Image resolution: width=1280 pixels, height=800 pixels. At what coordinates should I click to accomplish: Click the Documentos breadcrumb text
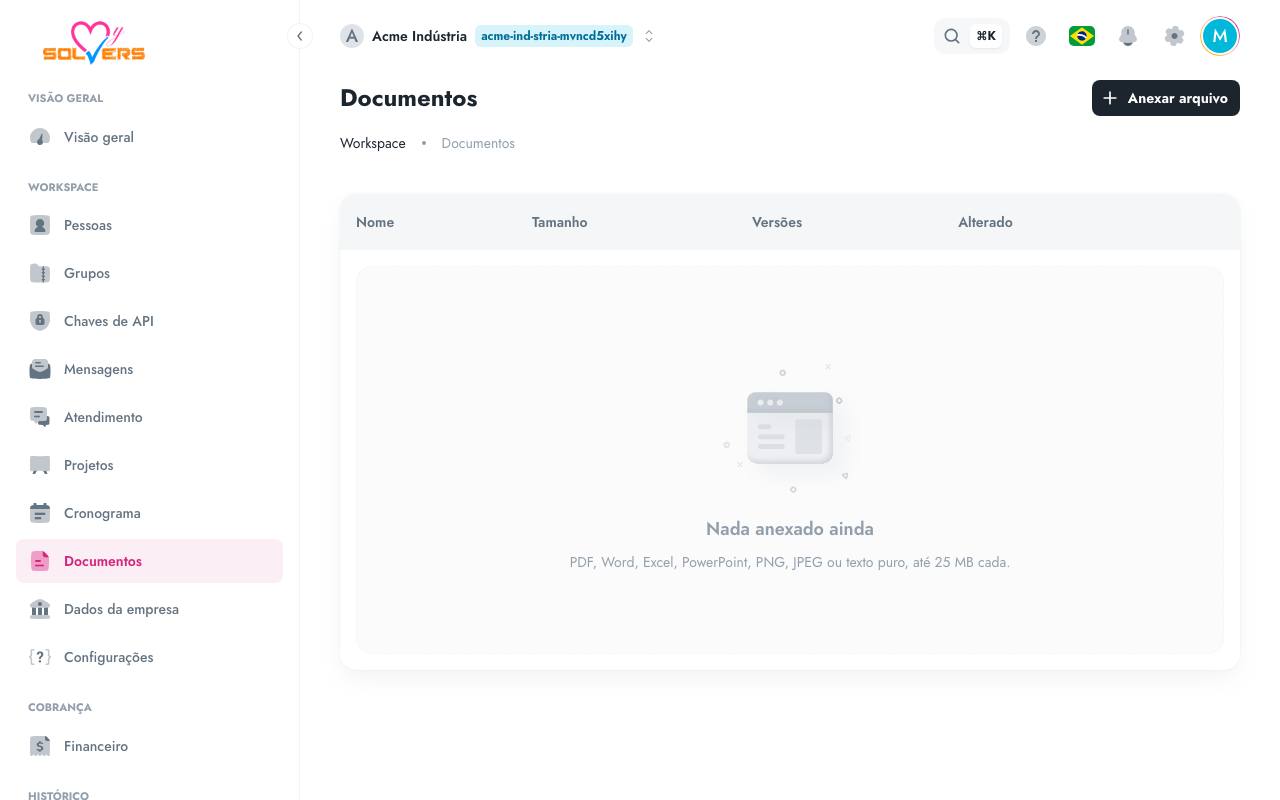coord(478,143)
